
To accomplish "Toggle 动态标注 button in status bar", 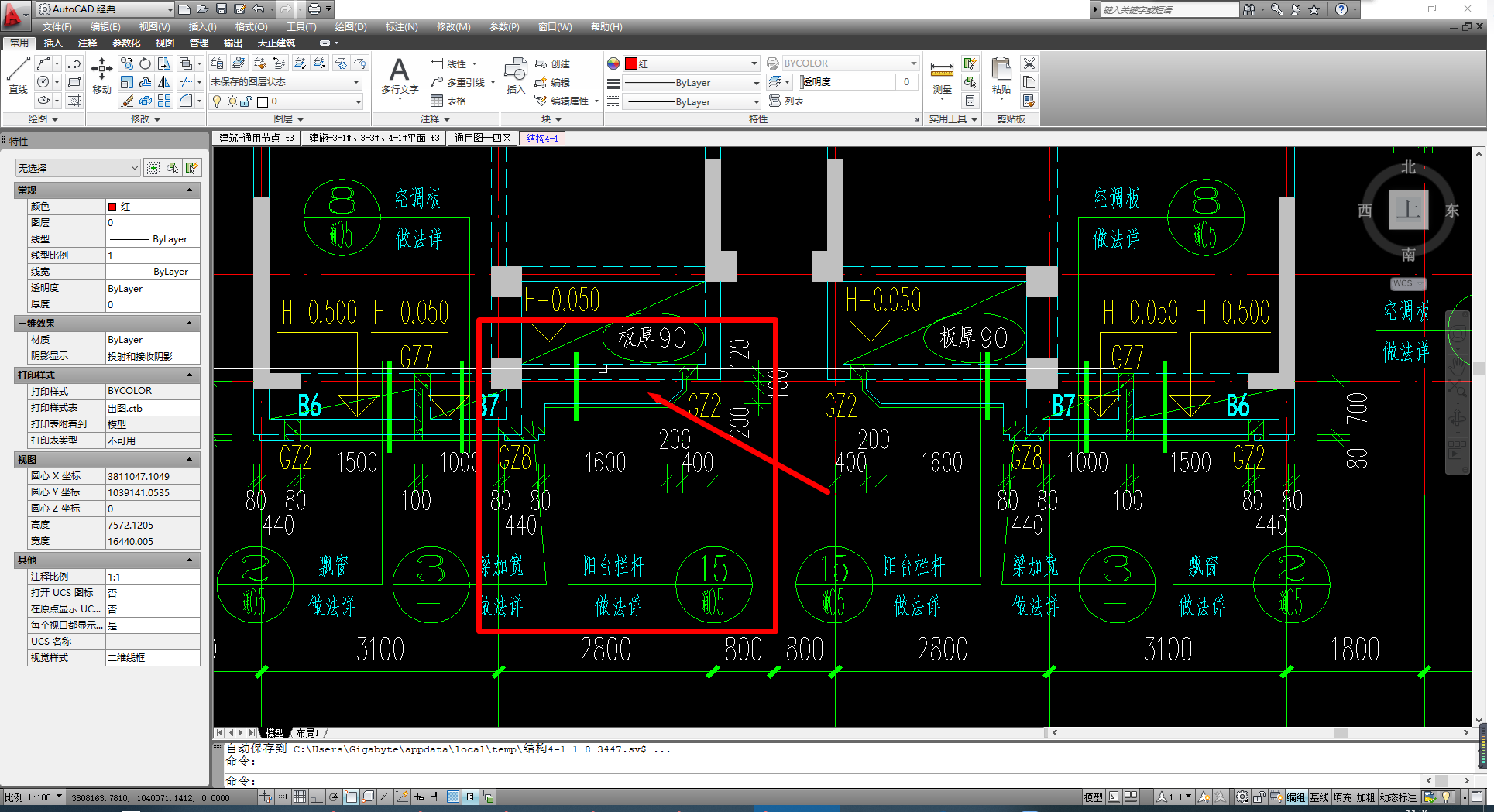I will click(1398, 797).
